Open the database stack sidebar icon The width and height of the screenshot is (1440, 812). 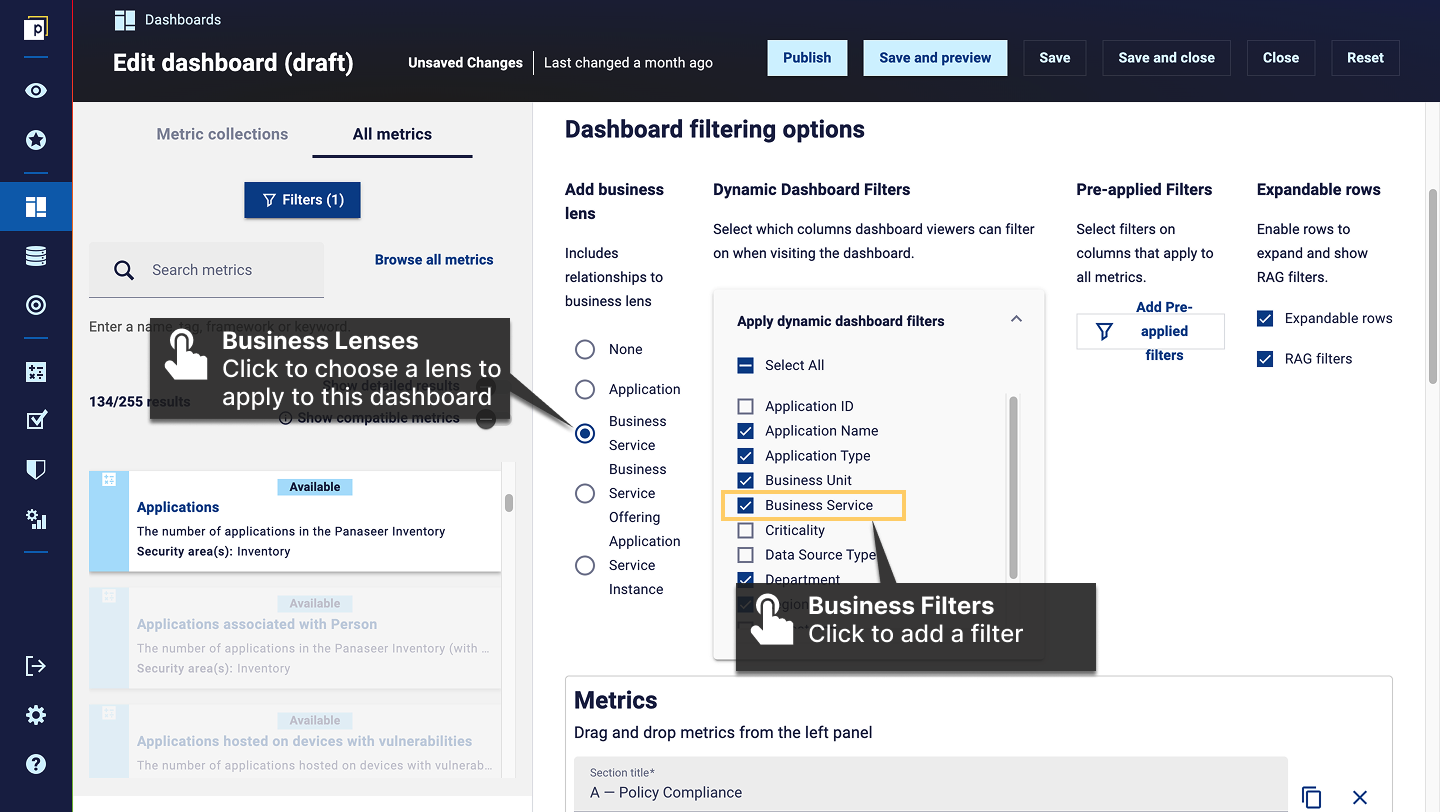[x=36, y=256]
